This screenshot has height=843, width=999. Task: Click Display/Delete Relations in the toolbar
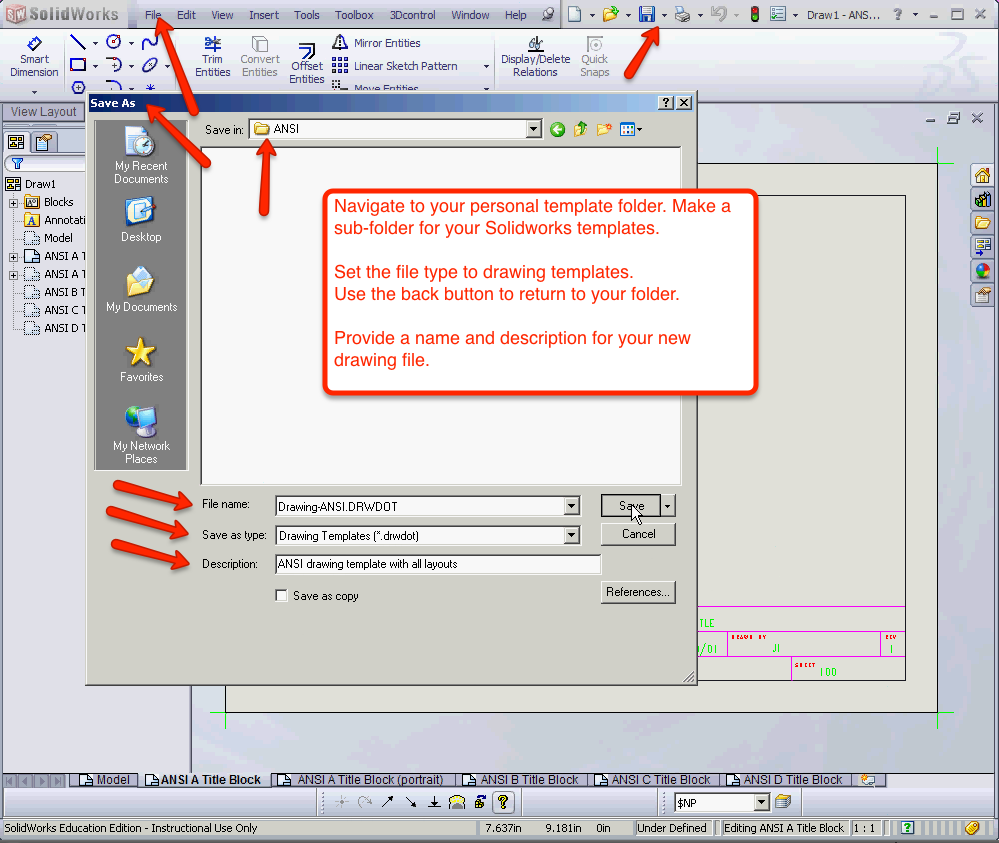pos(535,56)
